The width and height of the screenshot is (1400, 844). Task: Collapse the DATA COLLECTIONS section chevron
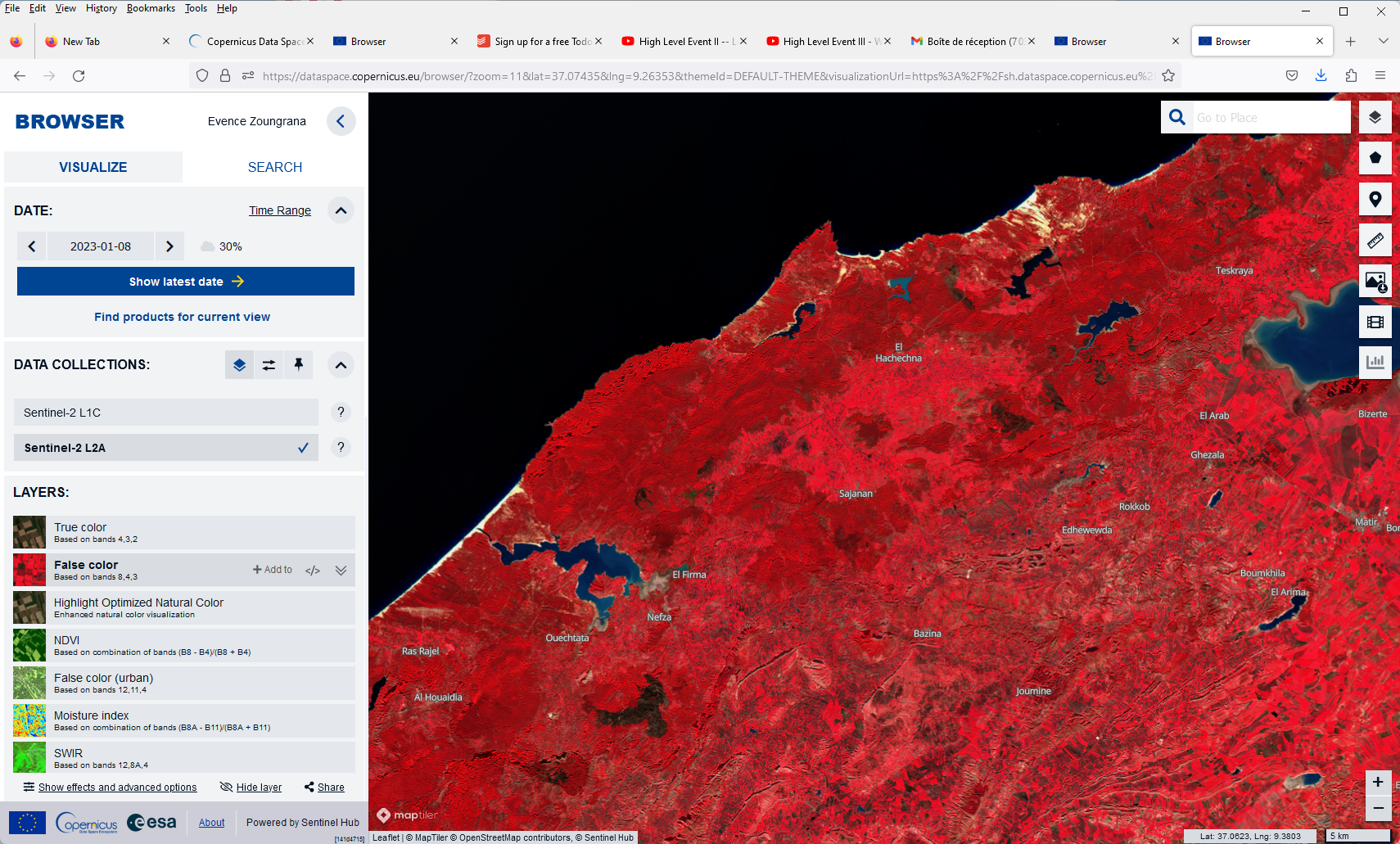point(341,365)
